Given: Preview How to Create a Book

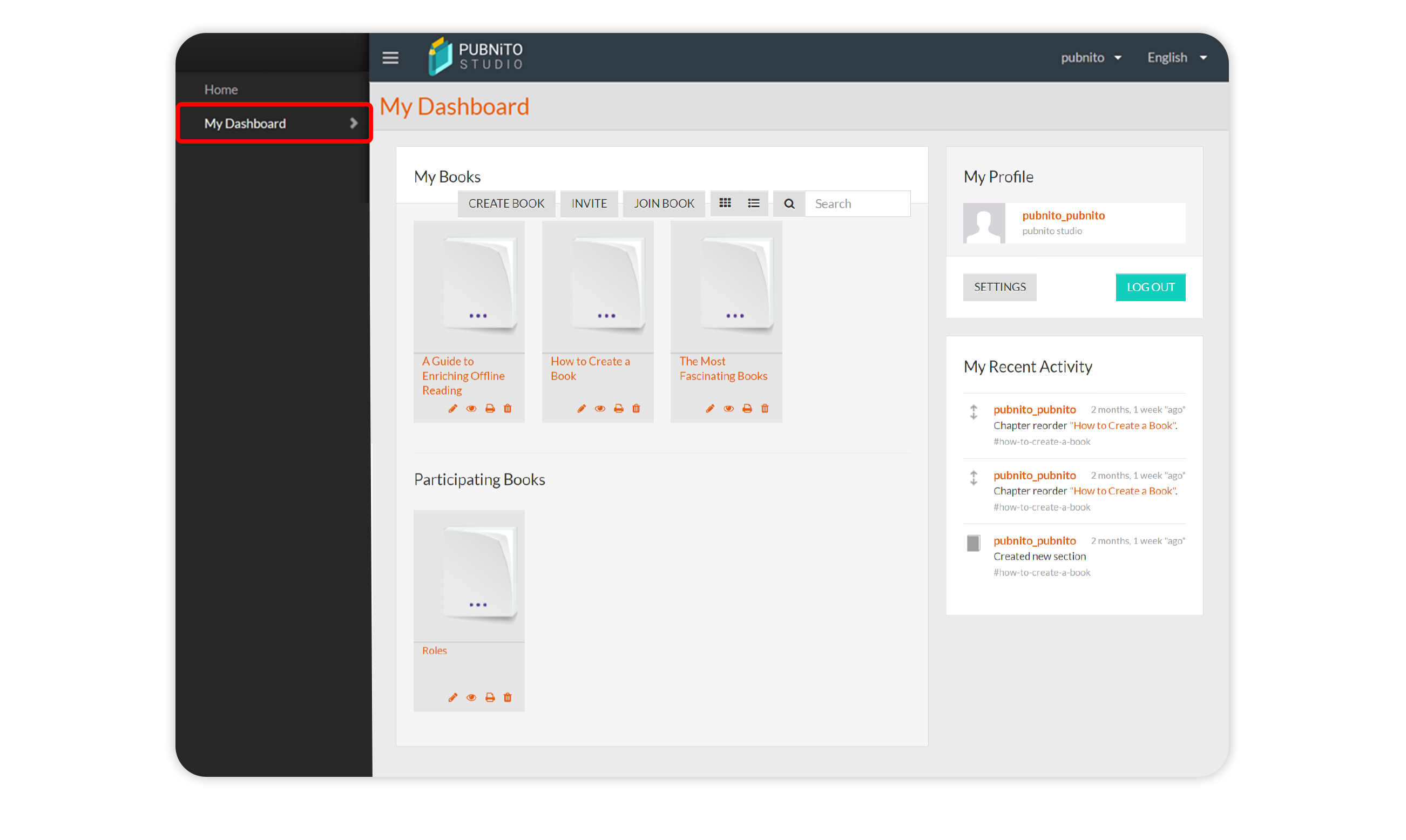Looking at the screenshot, I should (600, 408).
